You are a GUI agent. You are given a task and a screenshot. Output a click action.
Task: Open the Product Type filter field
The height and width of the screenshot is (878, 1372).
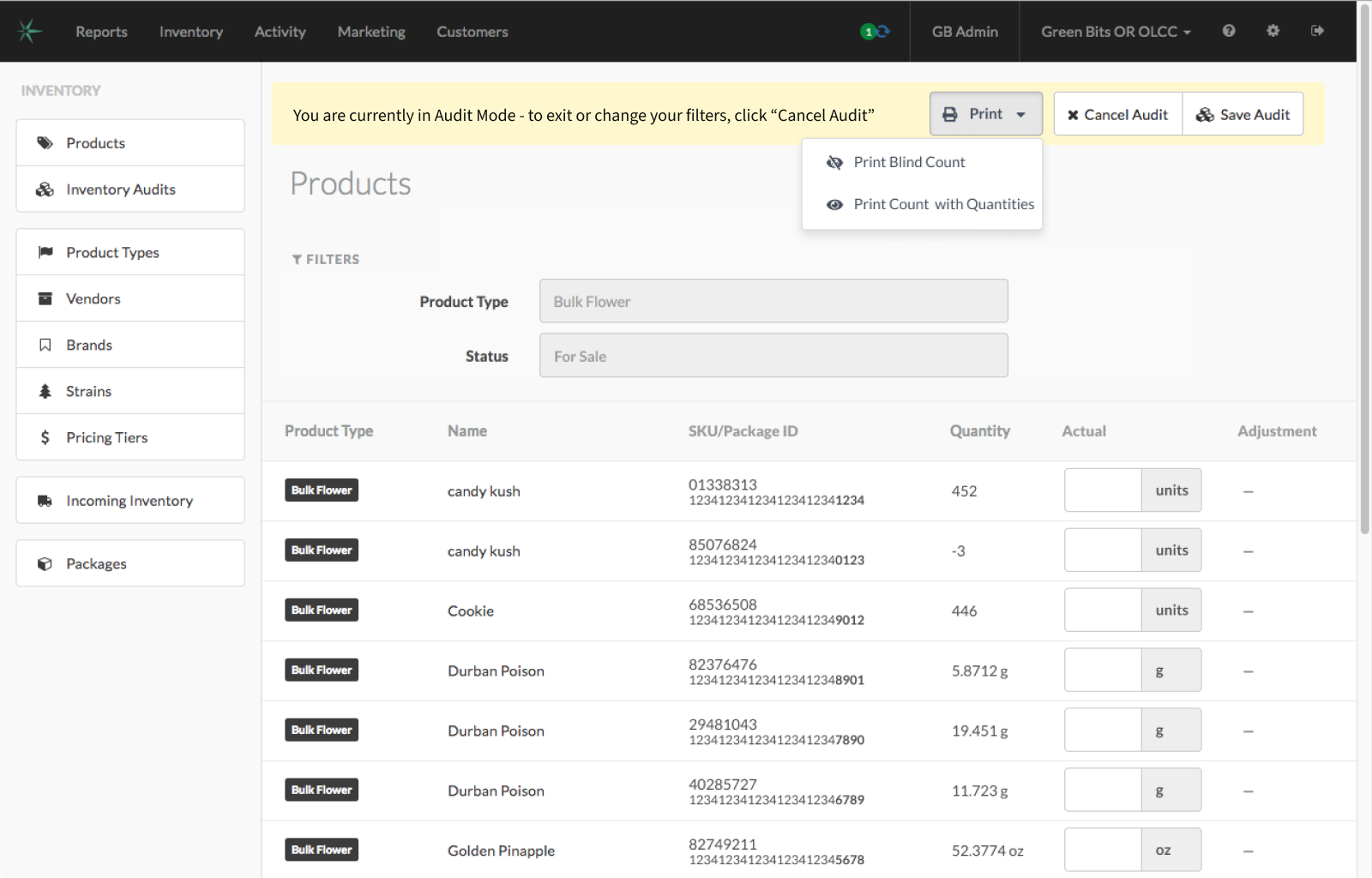(773, 301)
